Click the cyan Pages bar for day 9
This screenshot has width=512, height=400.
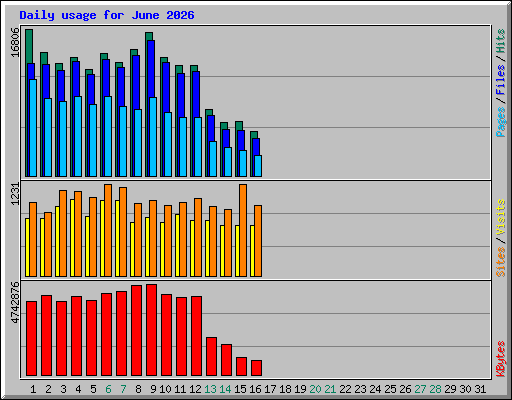click(153, 137)
